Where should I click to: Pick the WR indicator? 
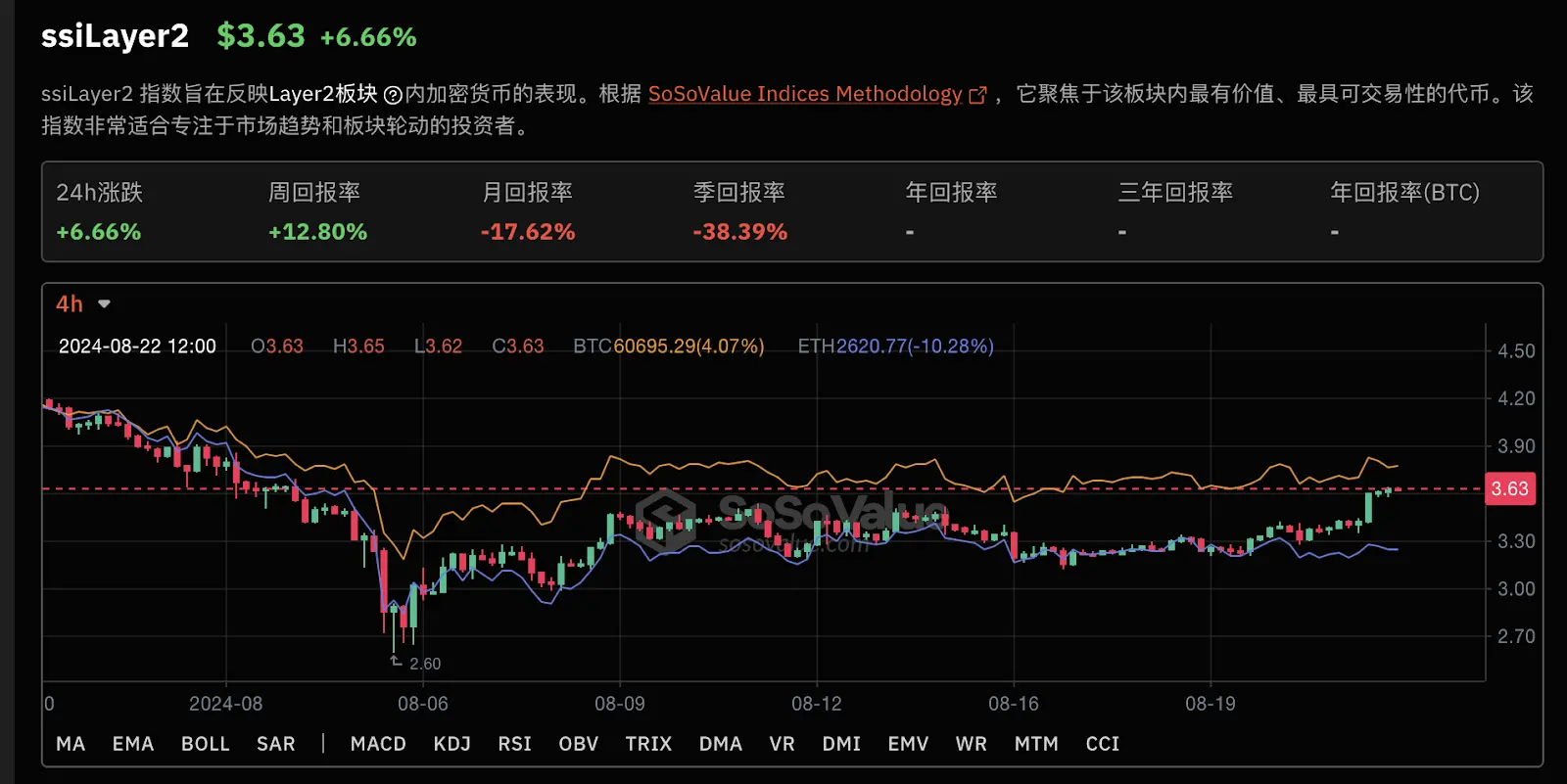coord(972,744)
